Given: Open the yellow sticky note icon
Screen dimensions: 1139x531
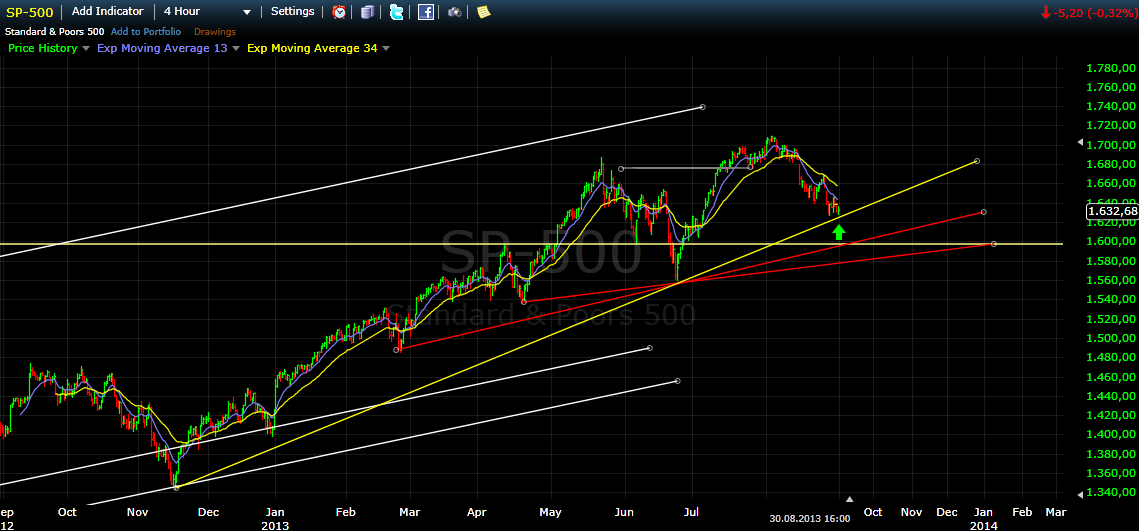Looking at the screenshot, I should pyautogui.click(x=484, y=12).
